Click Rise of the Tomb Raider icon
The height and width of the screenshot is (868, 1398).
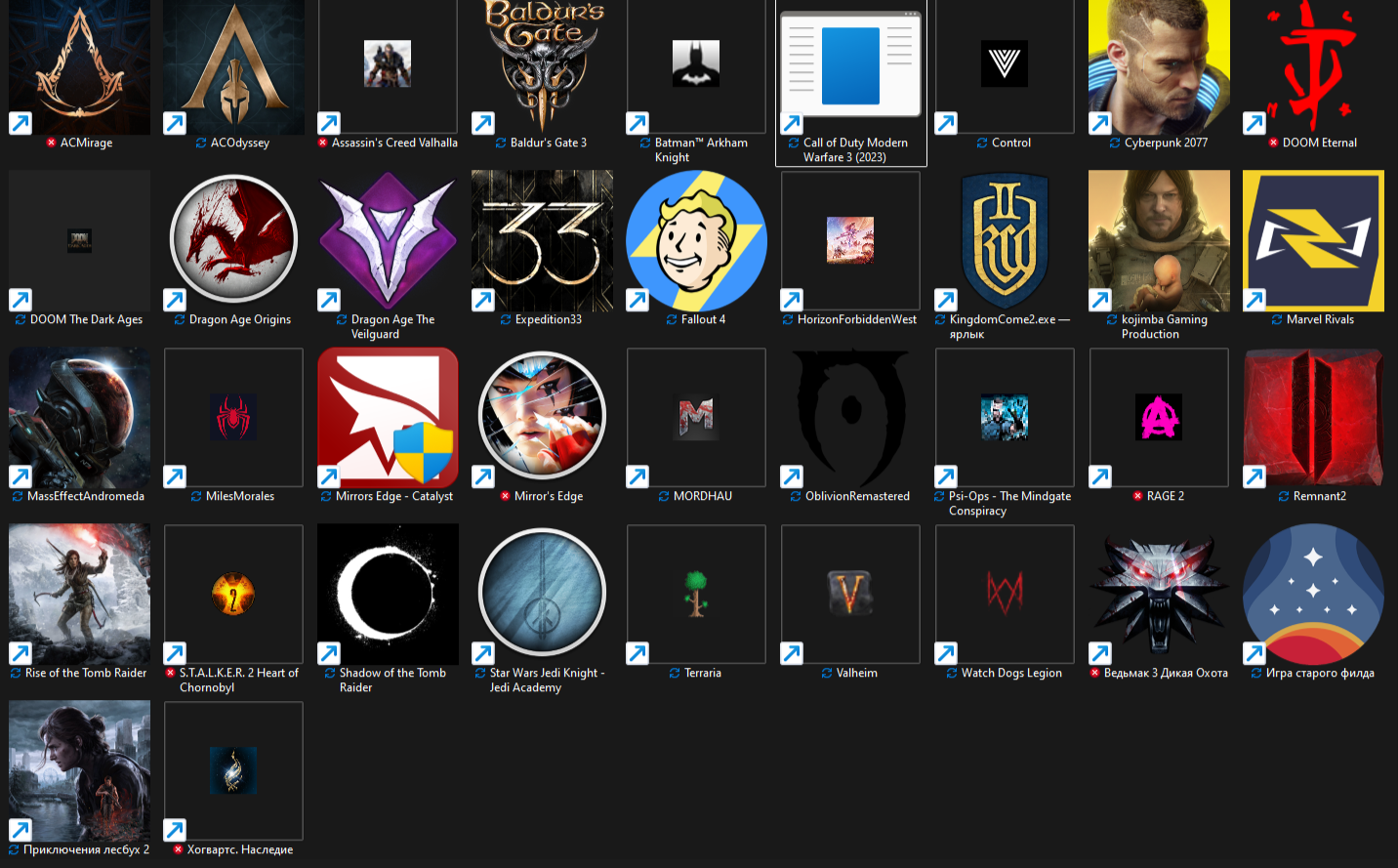80,595
